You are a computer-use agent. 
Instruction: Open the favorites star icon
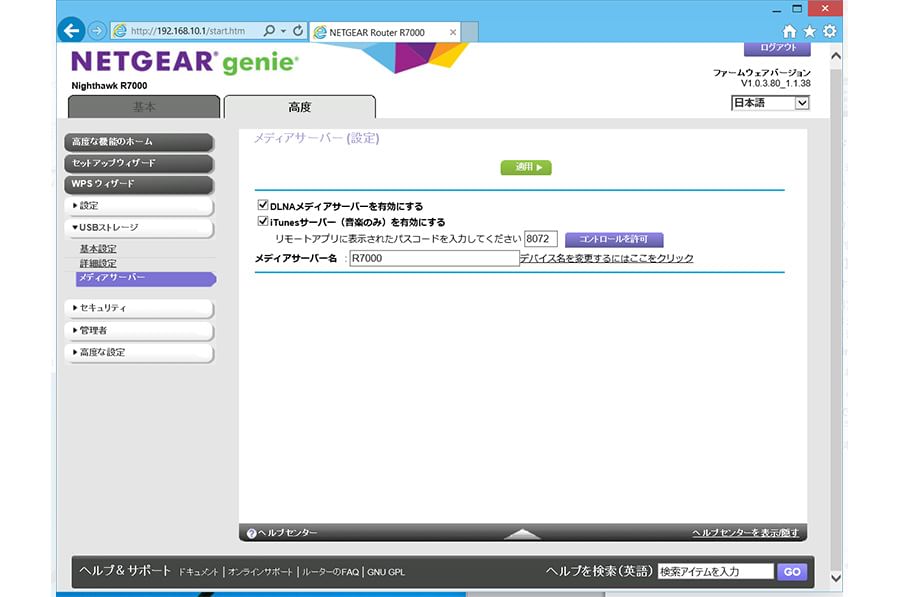[x=809, y=32]
